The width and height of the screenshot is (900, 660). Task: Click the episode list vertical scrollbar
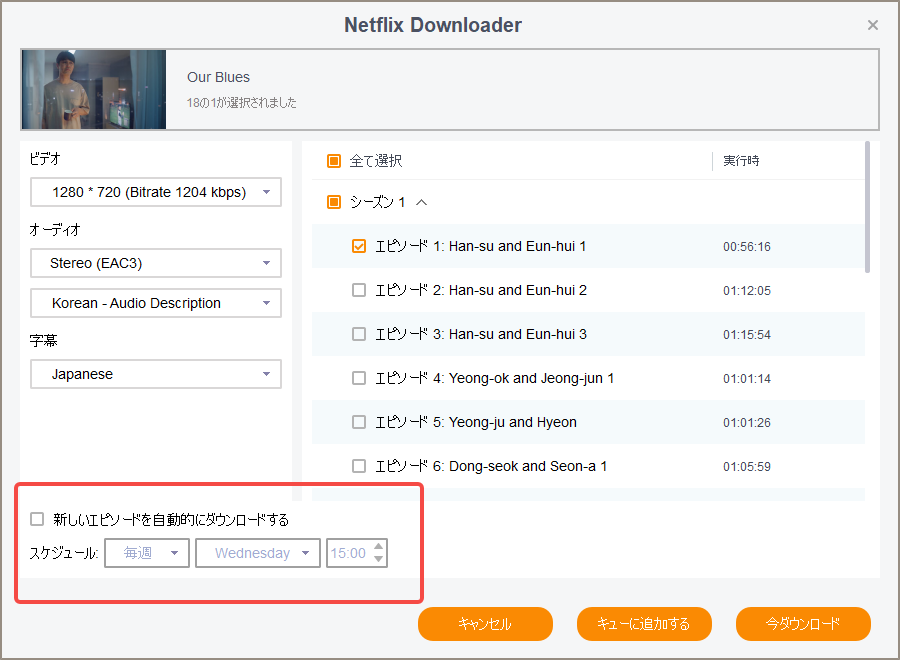pos(867,207)
